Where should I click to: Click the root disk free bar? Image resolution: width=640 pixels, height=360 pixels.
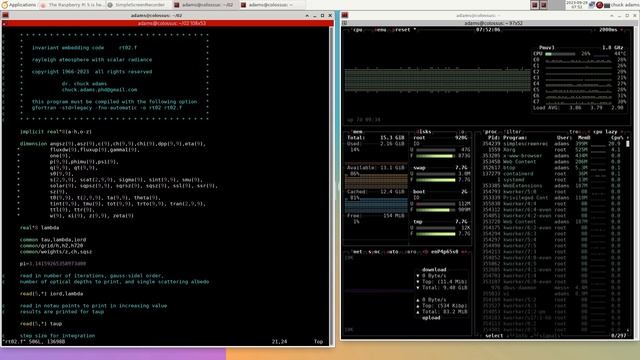436,156
